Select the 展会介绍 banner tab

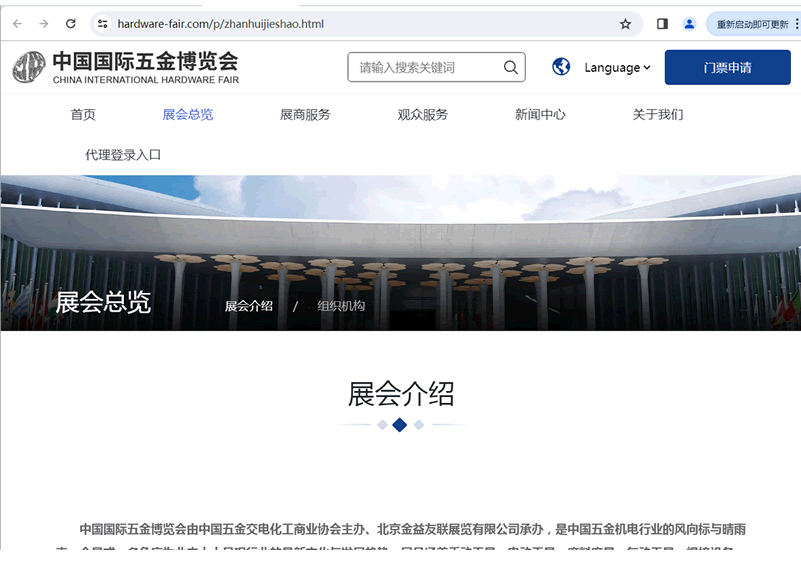coord(249,306)
